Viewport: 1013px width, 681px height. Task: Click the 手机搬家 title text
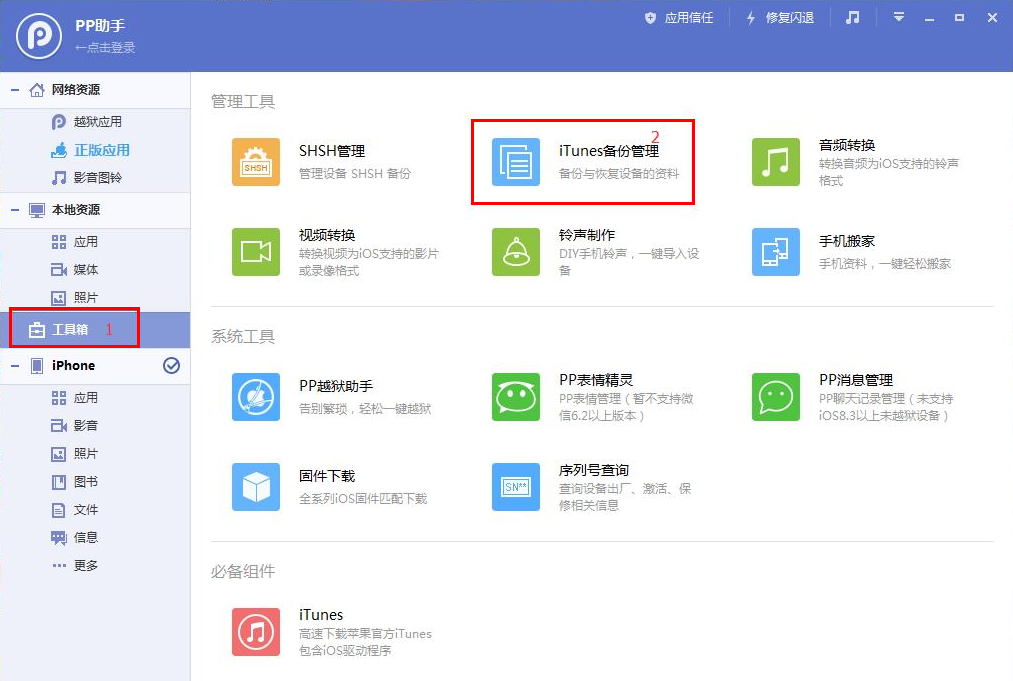847,242
